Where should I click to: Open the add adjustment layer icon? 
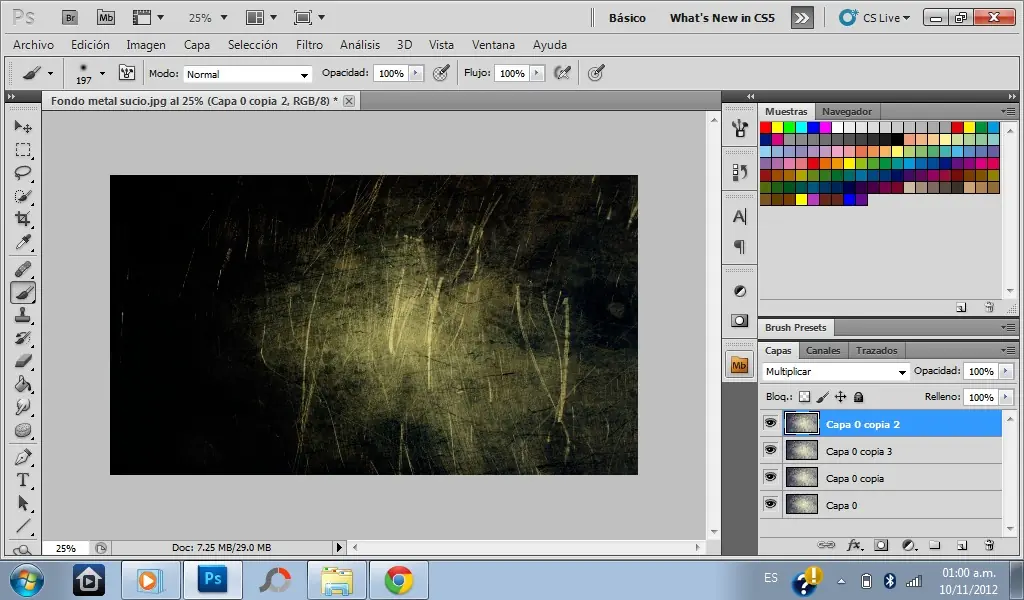point(908,545)
